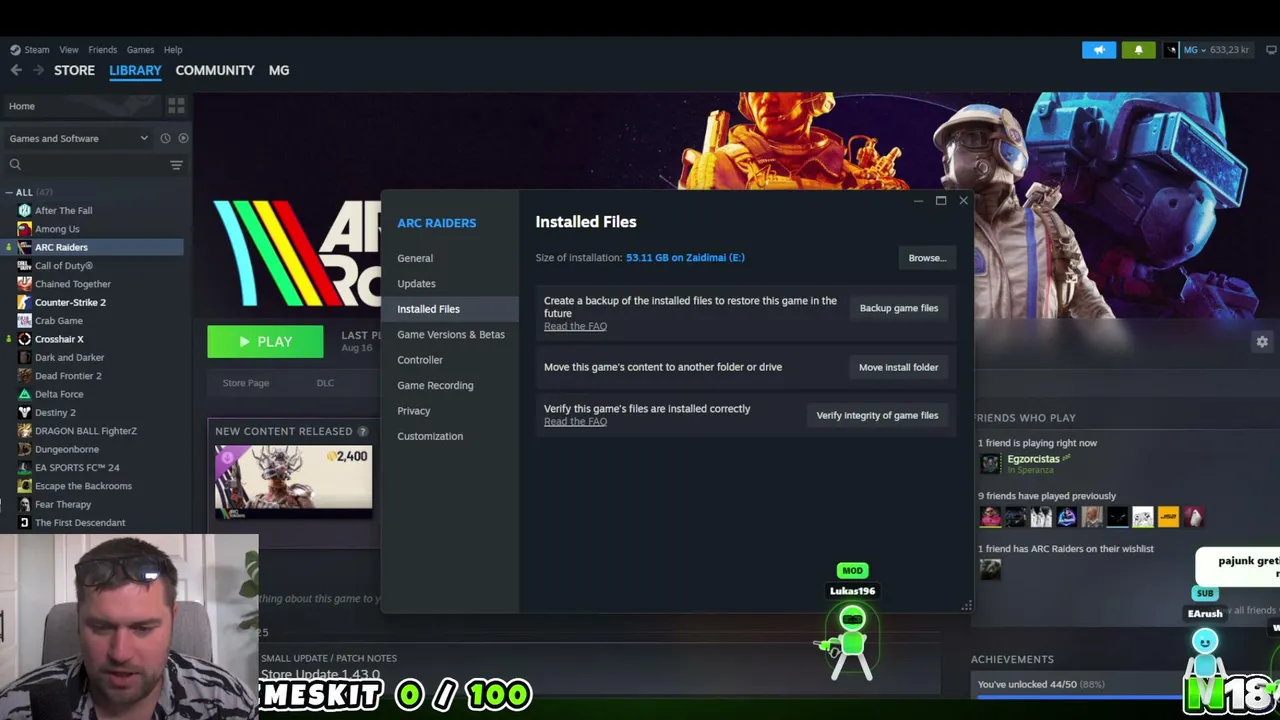Open the Help menu

tap(173, 50)
